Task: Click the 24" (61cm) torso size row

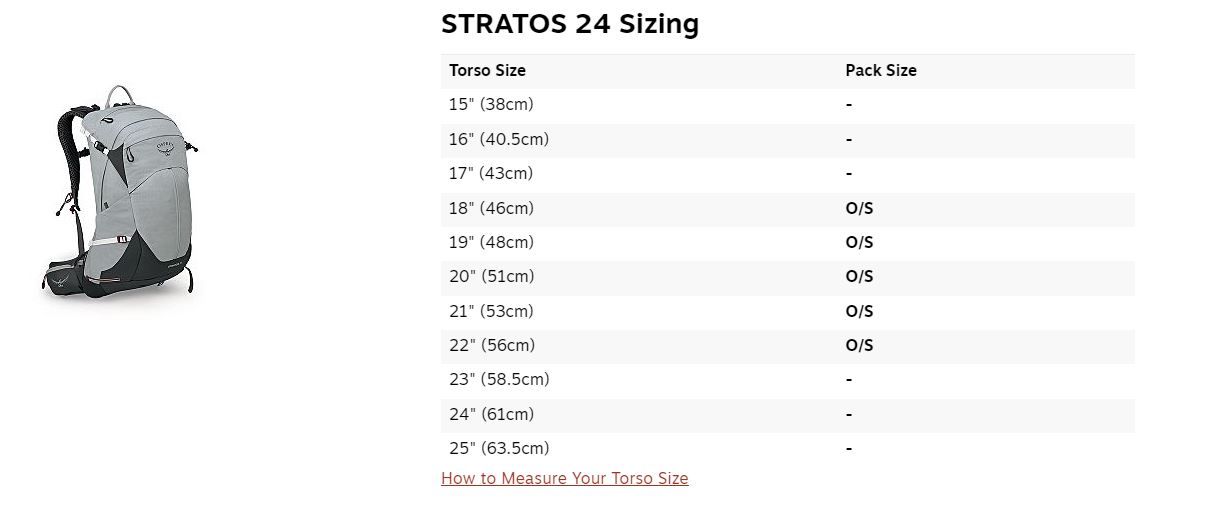Action: tap(788, 414)
